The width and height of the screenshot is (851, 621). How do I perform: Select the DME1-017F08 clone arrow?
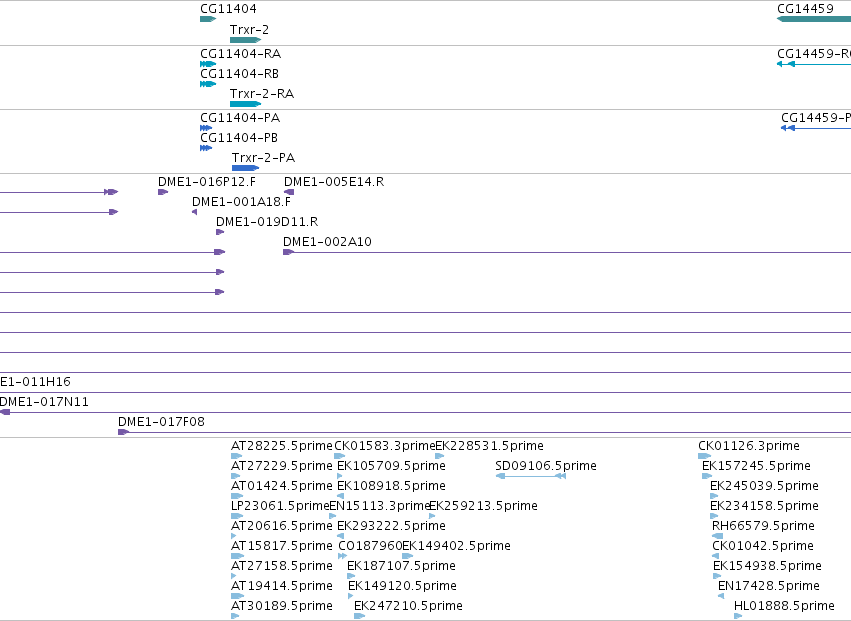[124, 432]
